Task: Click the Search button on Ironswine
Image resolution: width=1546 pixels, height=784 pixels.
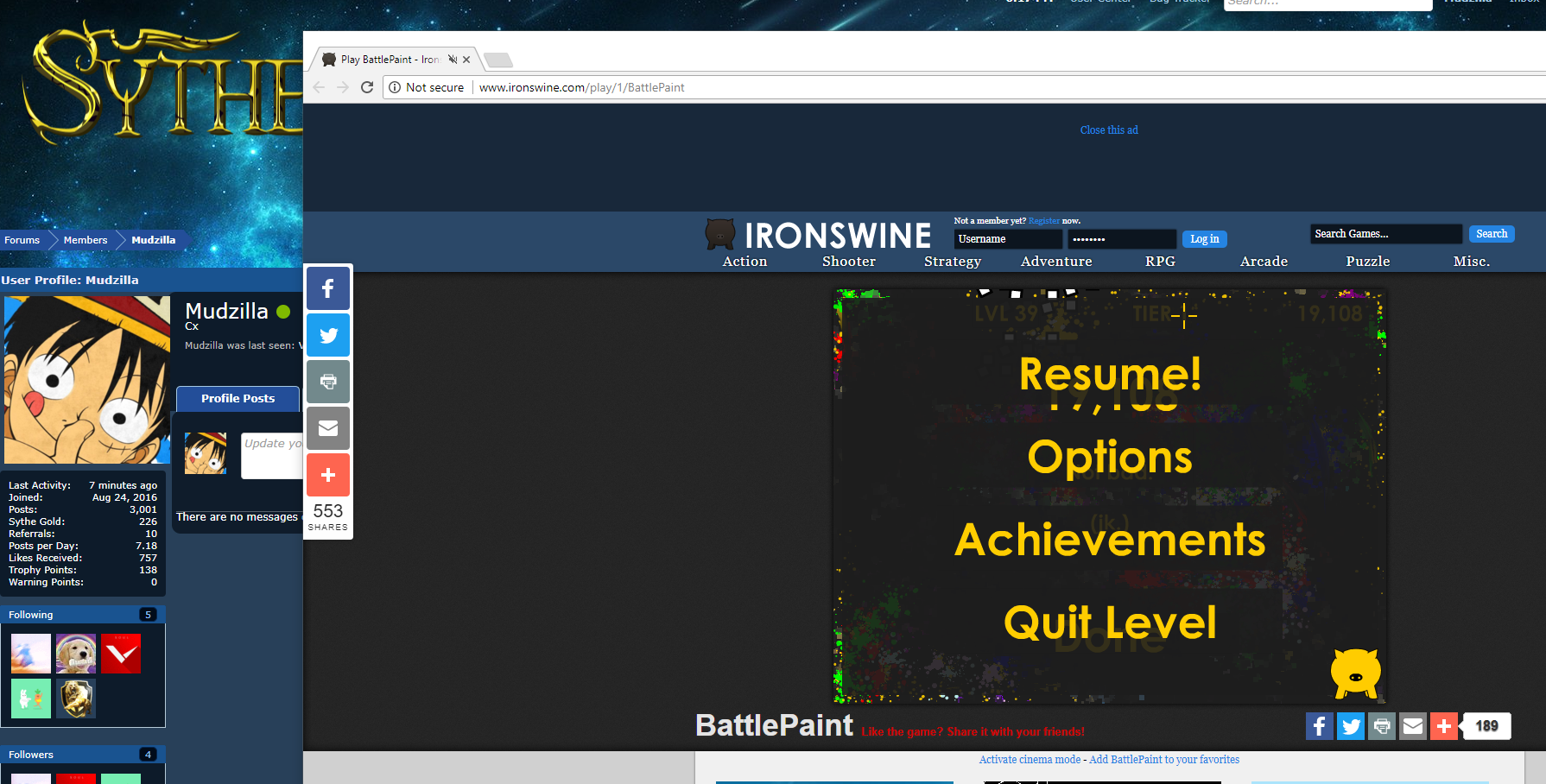Action: [x=1492, y=234]
